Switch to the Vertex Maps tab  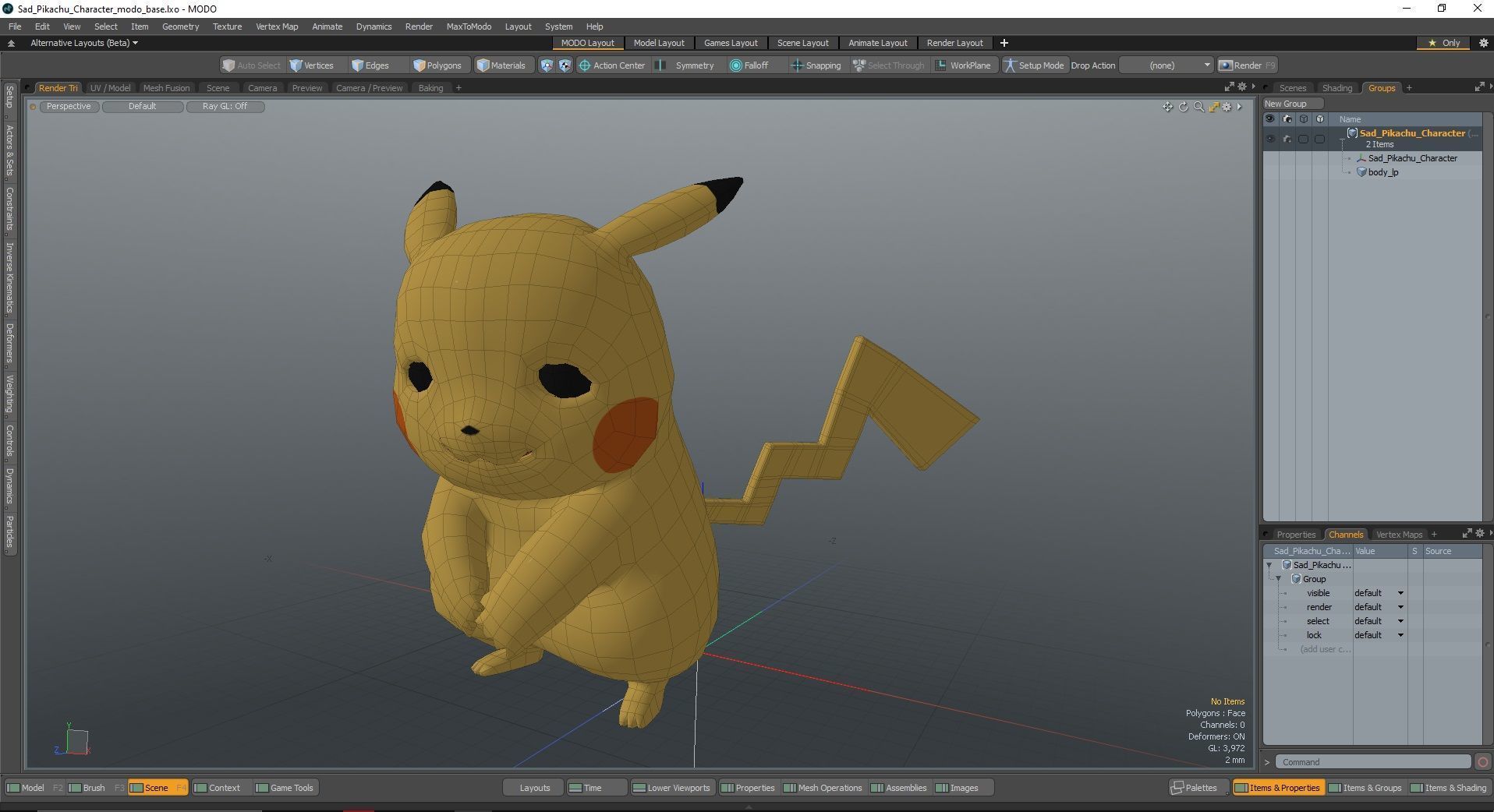click(1399, 535)
